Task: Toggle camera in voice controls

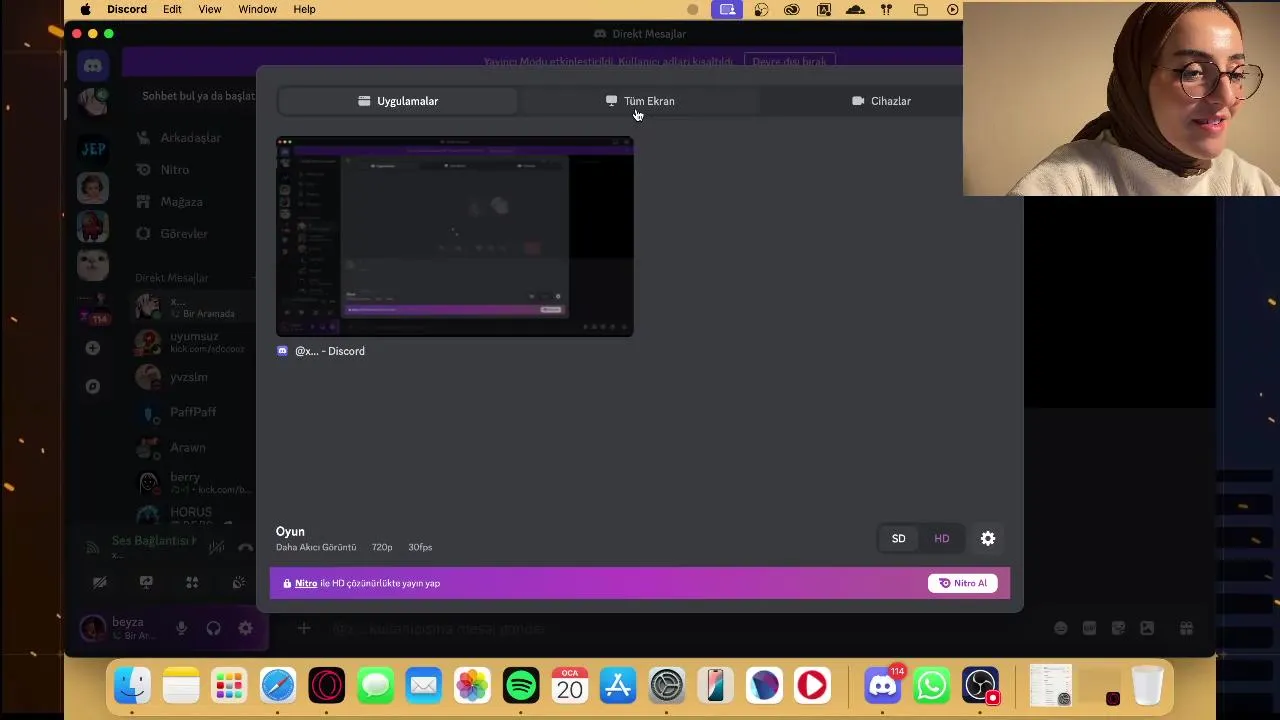Action: (x=100, y=582)
